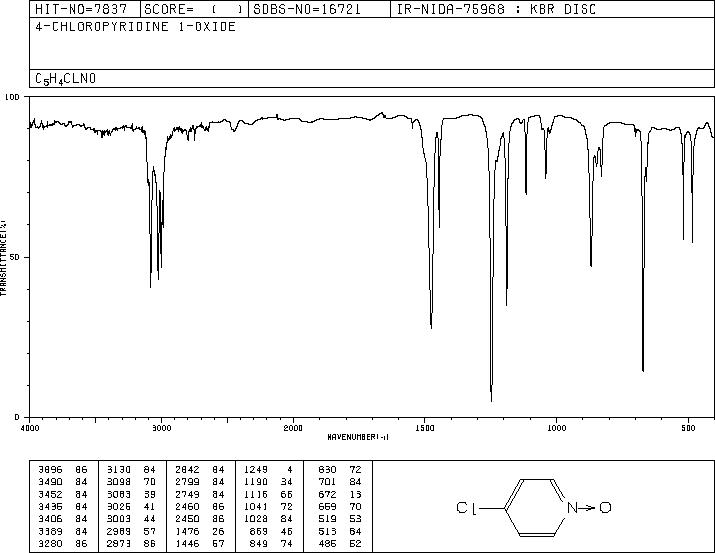Viewport: 715px width, 553px height.
Task: Click the 1041 peak row
Action: pyautogui.click(x=268, y=506)
